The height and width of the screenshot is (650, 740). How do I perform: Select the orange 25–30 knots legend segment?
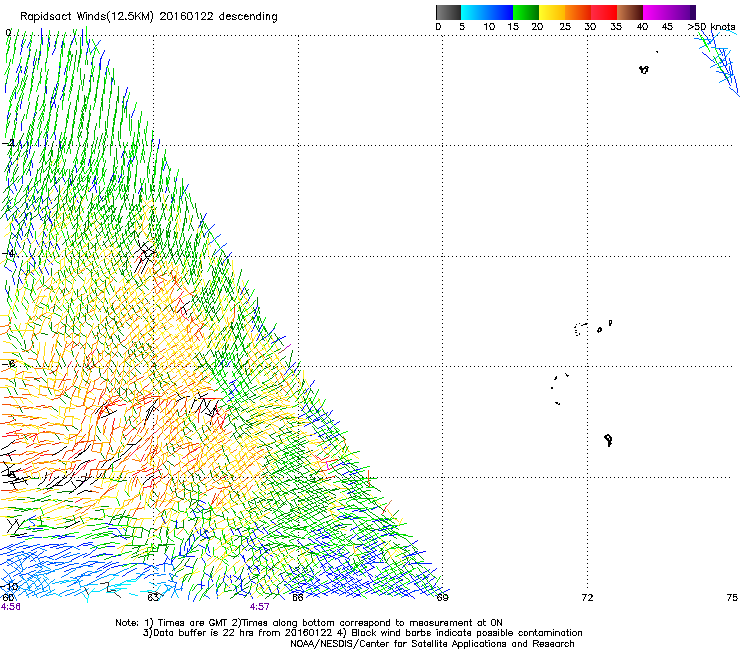(578, 12)
